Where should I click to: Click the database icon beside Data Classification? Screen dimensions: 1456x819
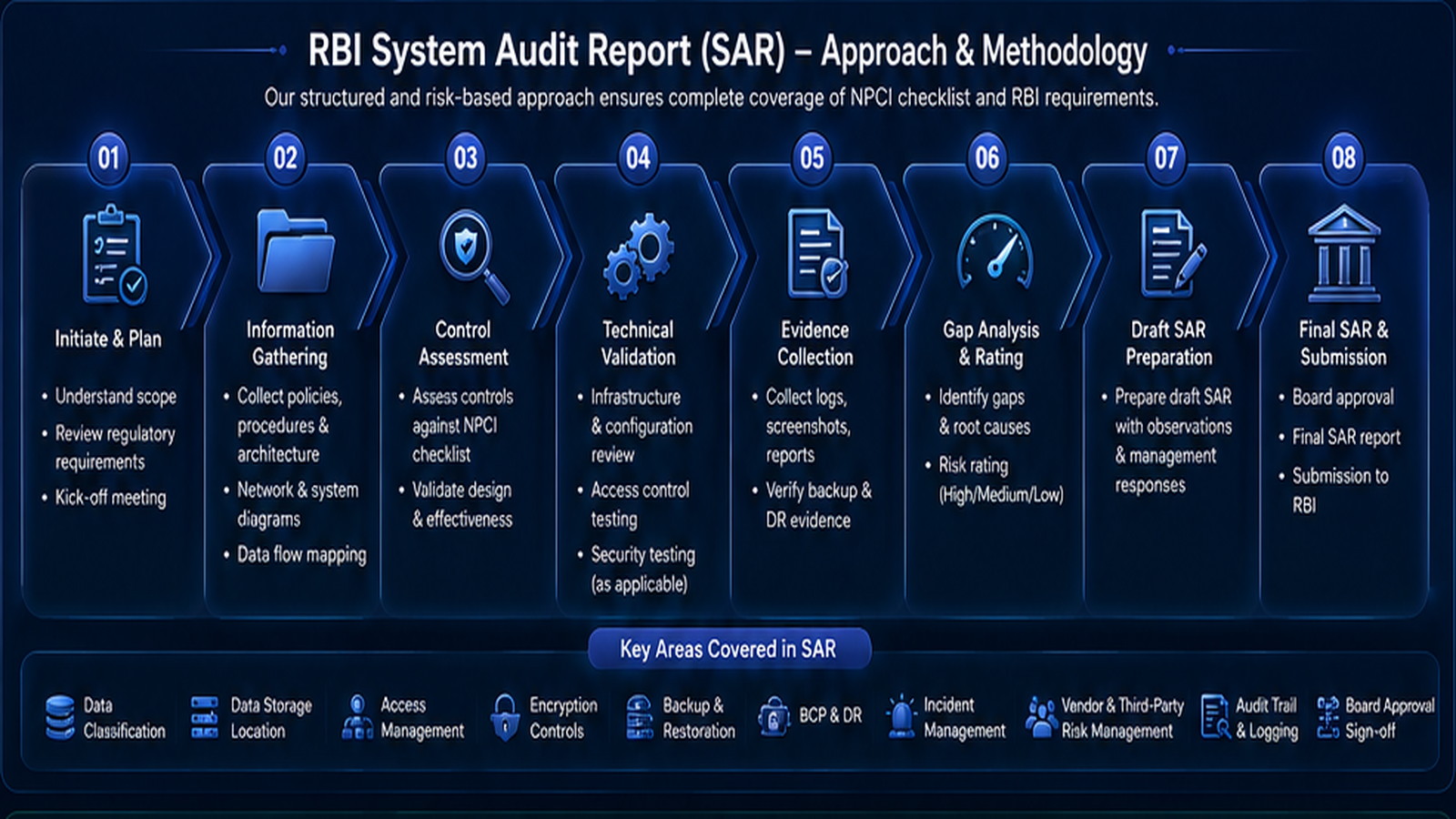(x=60, y=717)
